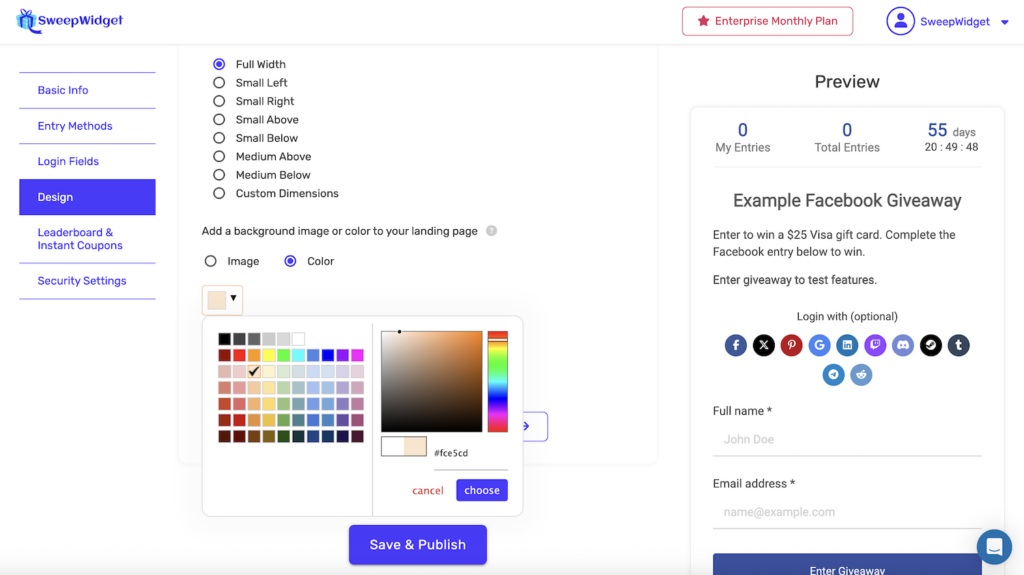Click the Reddit login icon
This screenshot has width=1024, height=575.
(x=861, y=375)
